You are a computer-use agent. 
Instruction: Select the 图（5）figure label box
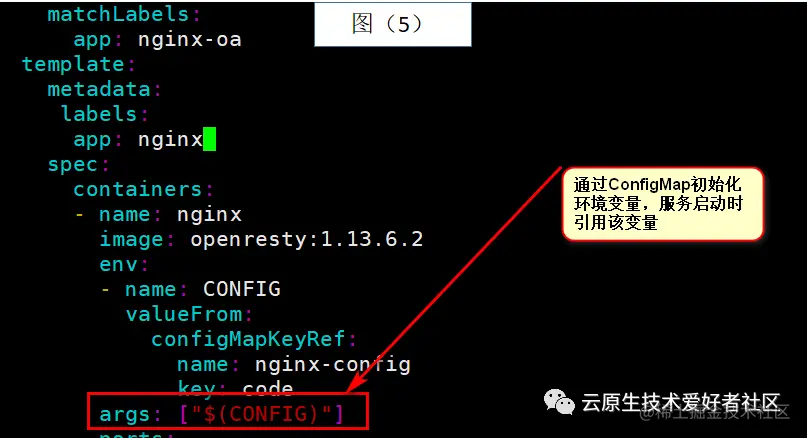[393, 24]
